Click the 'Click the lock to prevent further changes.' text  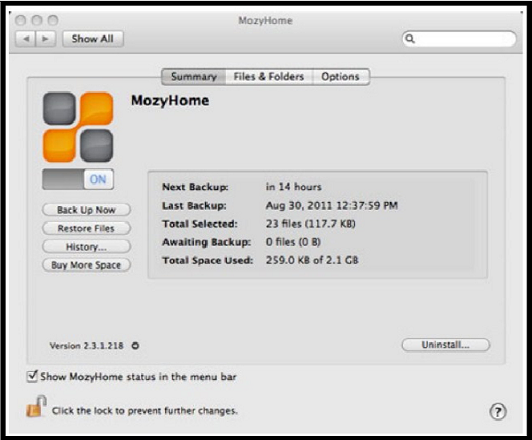tap(145, 411)
